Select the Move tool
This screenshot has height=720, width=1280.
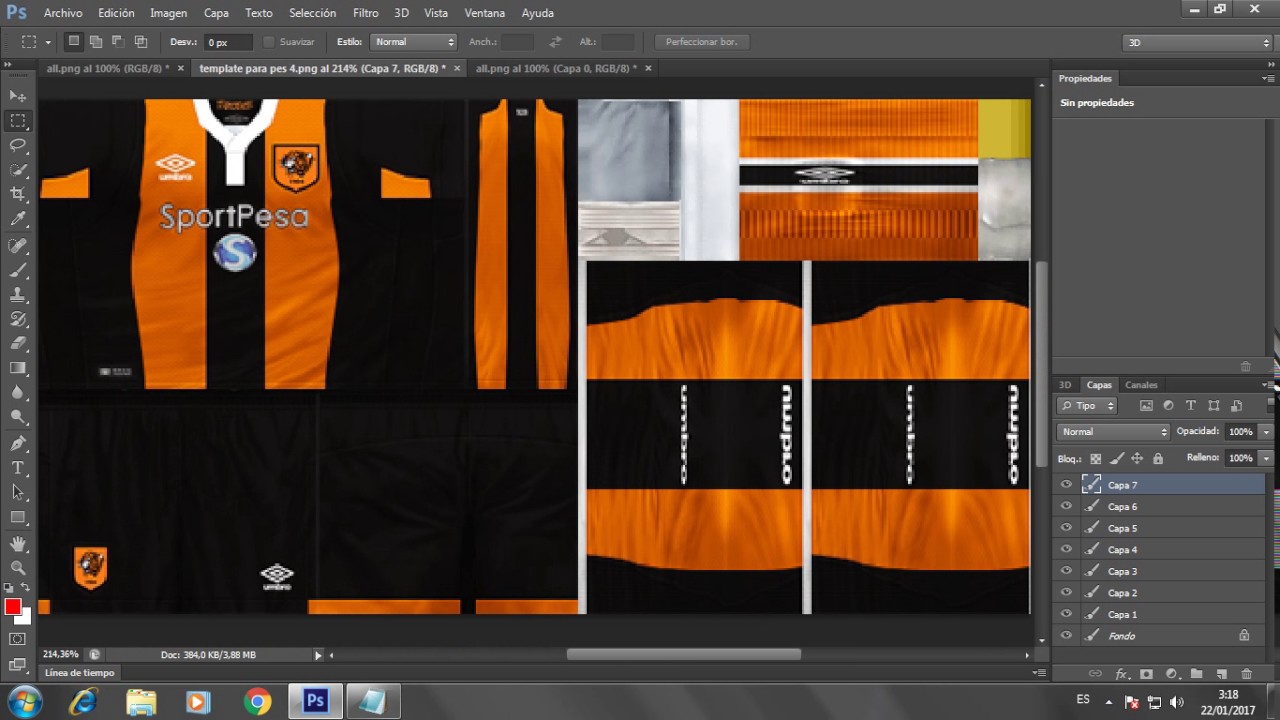pyautogui.click(x=18, y=96)
